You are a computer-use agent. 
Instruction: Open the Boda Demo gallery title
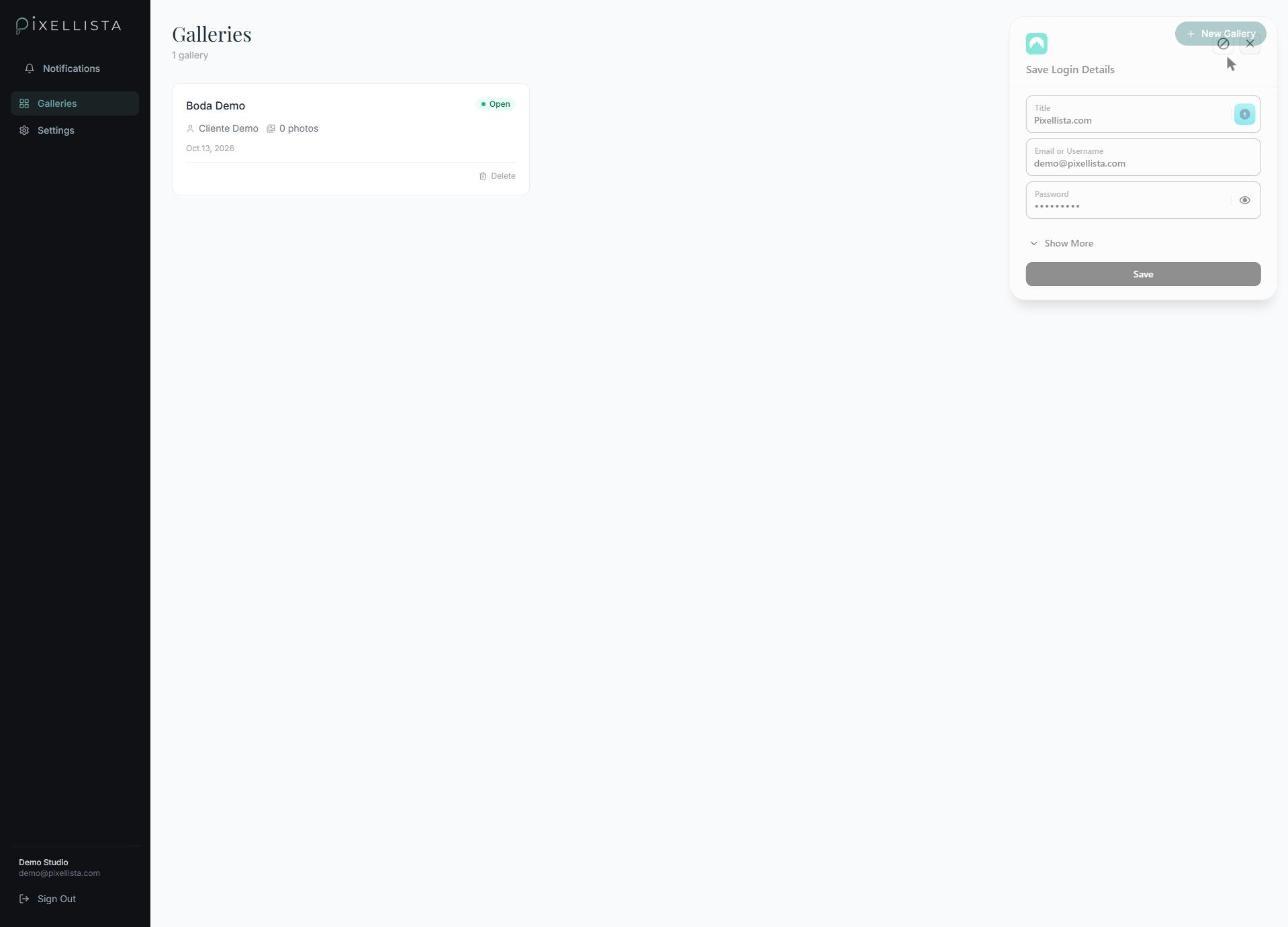(215, 106)
